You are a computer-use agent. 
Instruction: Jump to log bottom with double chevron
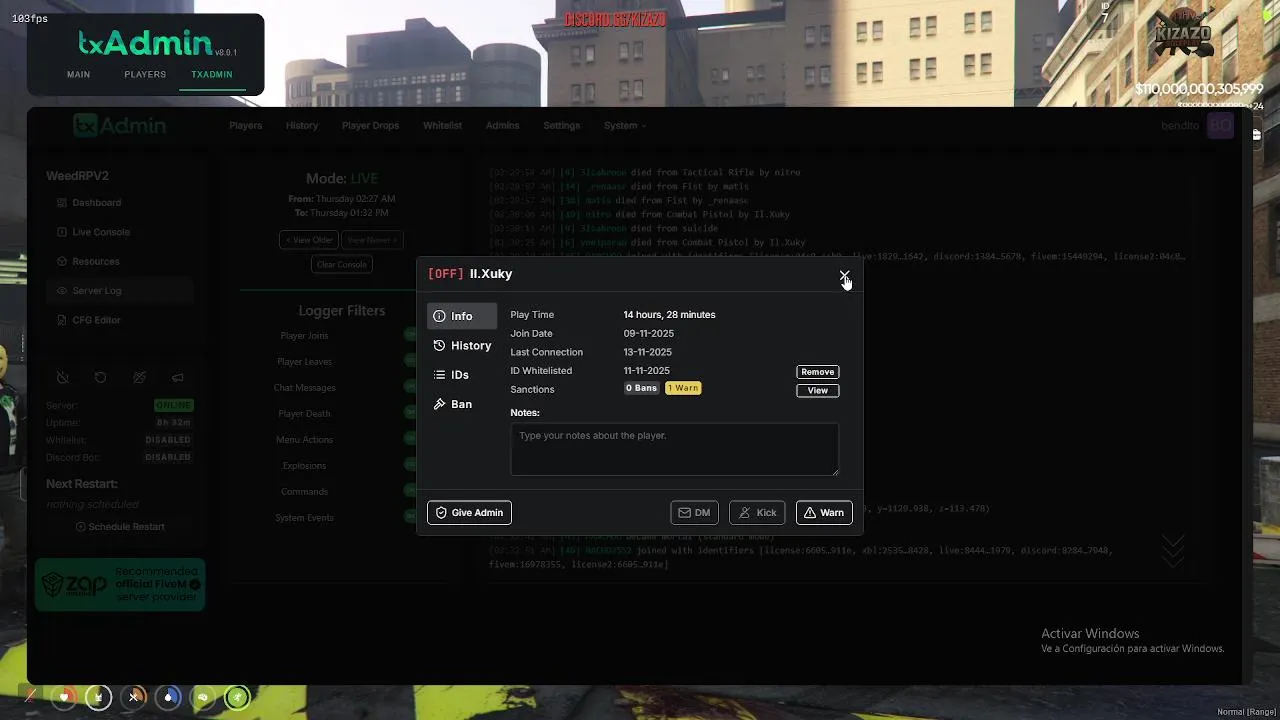[1172, 550]
